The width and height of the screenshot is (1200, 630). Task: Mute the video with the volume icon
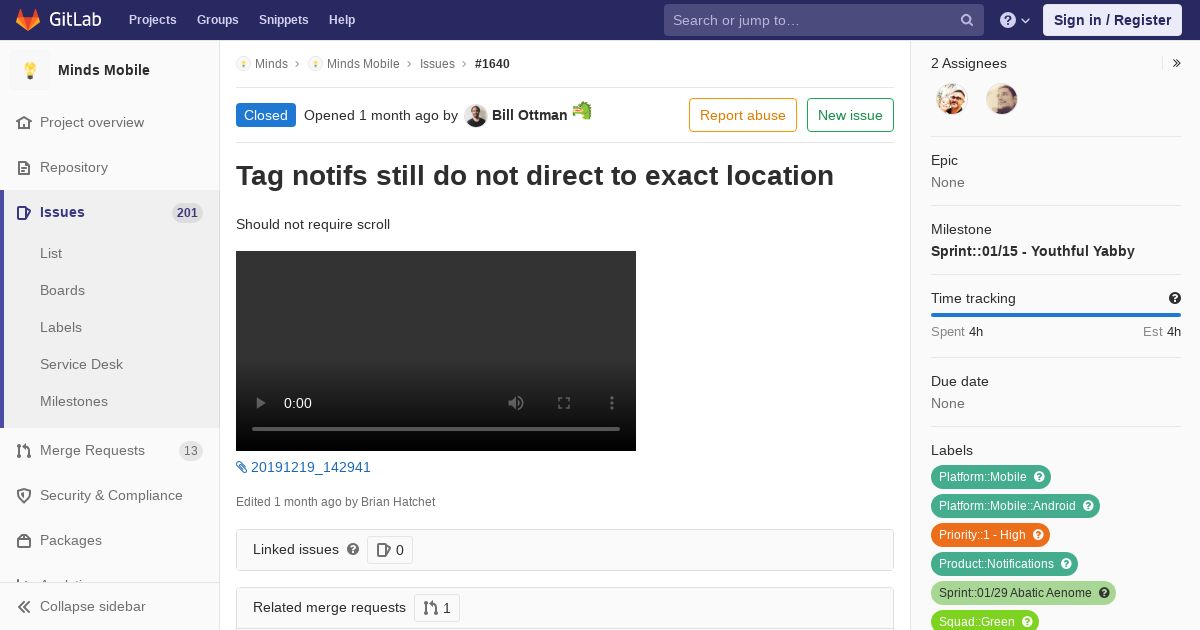(516, 403)
